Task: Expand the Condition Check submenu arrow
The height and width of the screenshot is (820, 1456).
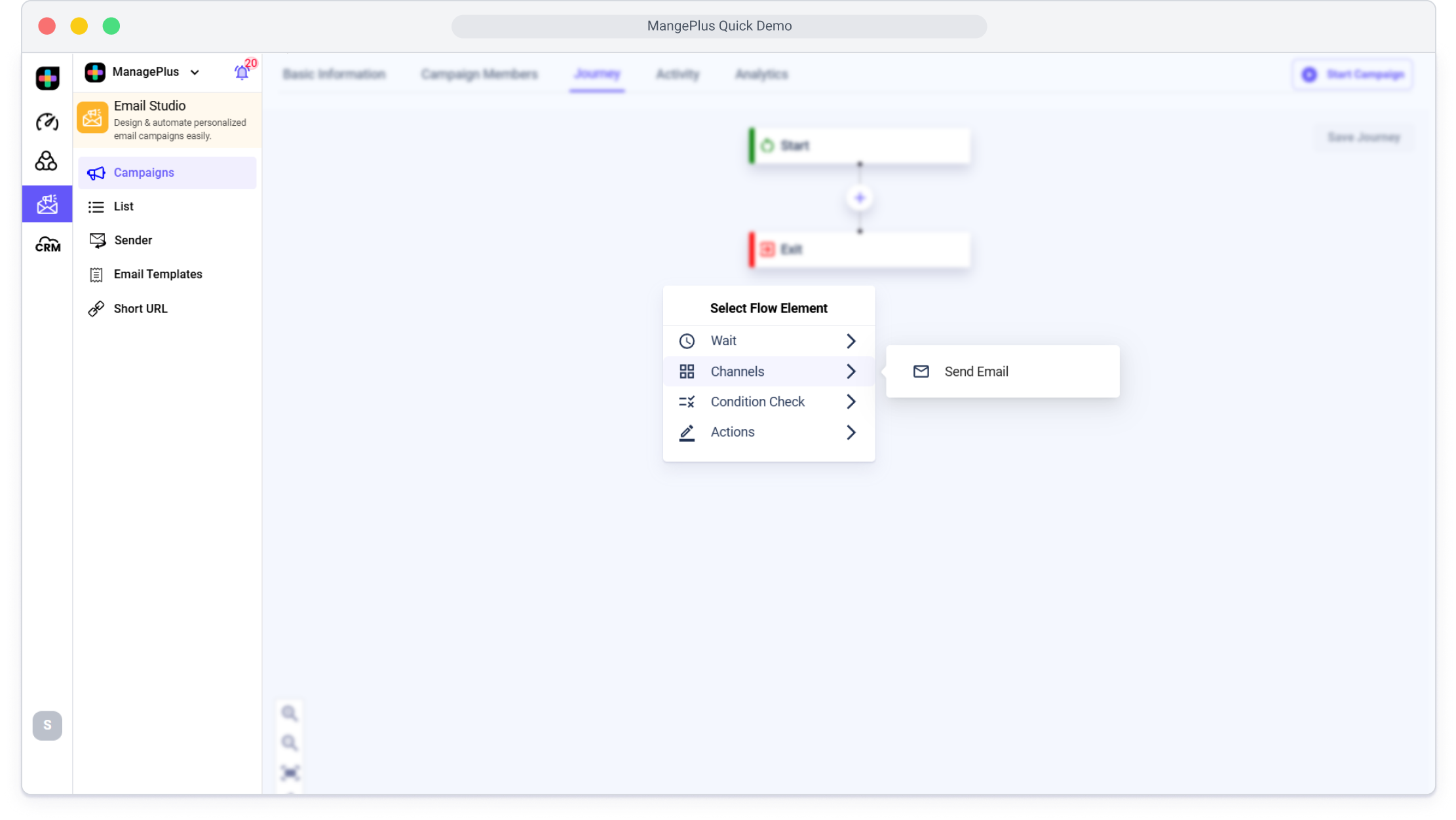Action: [851, 401]
